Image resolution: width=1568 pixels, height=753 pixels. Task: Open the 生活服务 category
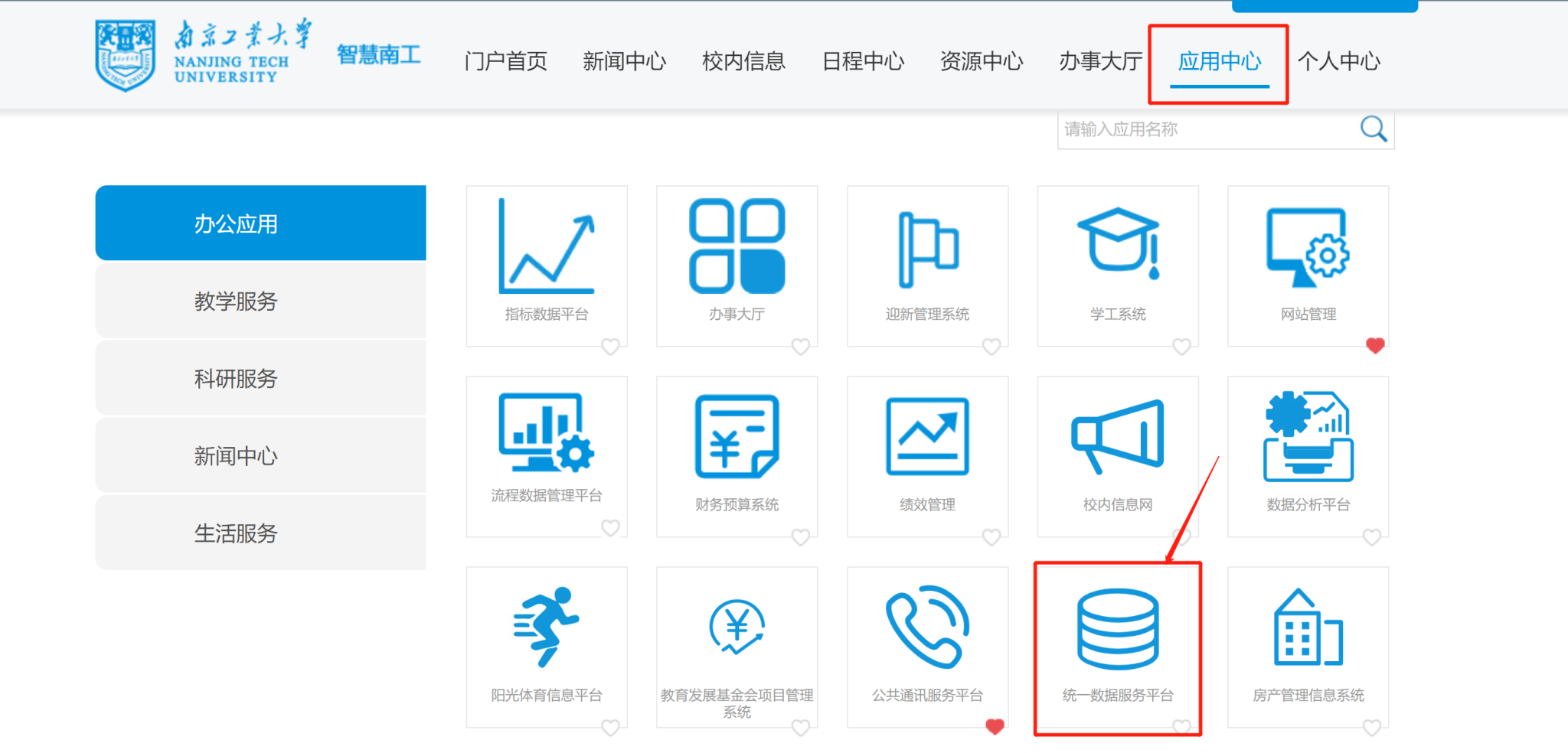click(260, 533)
